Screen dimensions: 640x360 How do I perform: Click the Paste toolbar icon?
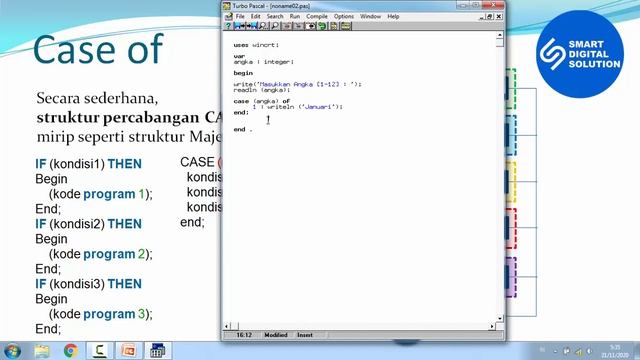click(311, 26)
